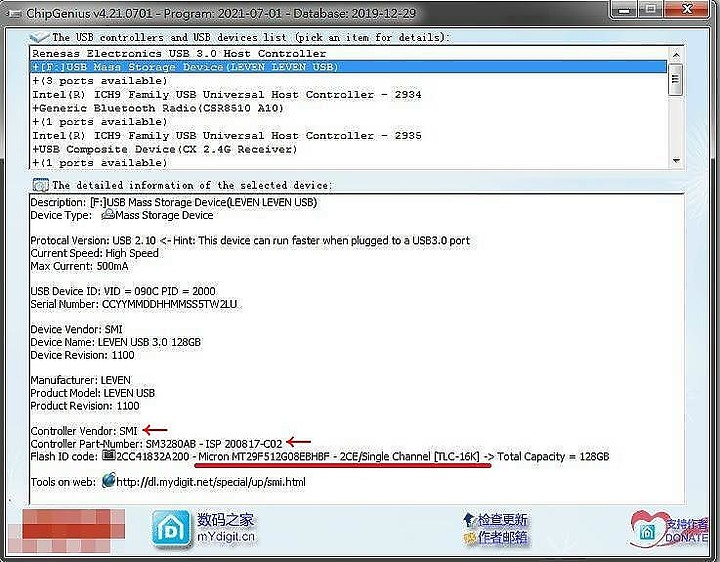Click the Manufacturer: LEVEN text
The width and height of the screenshot is (720, 562).
point(81,380)
